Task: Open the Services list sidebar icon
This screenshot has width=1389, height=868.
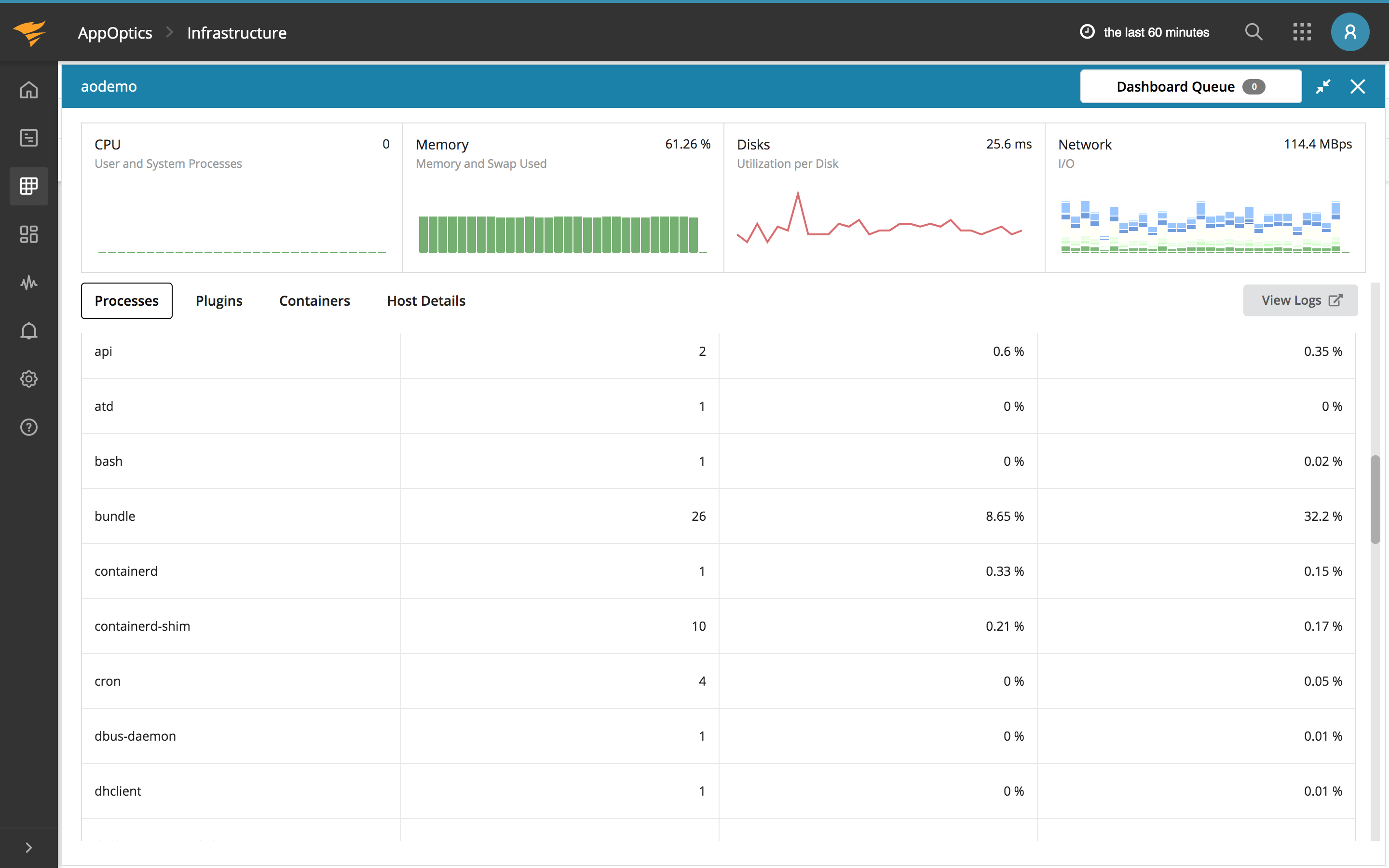Action: coord(29,138)
